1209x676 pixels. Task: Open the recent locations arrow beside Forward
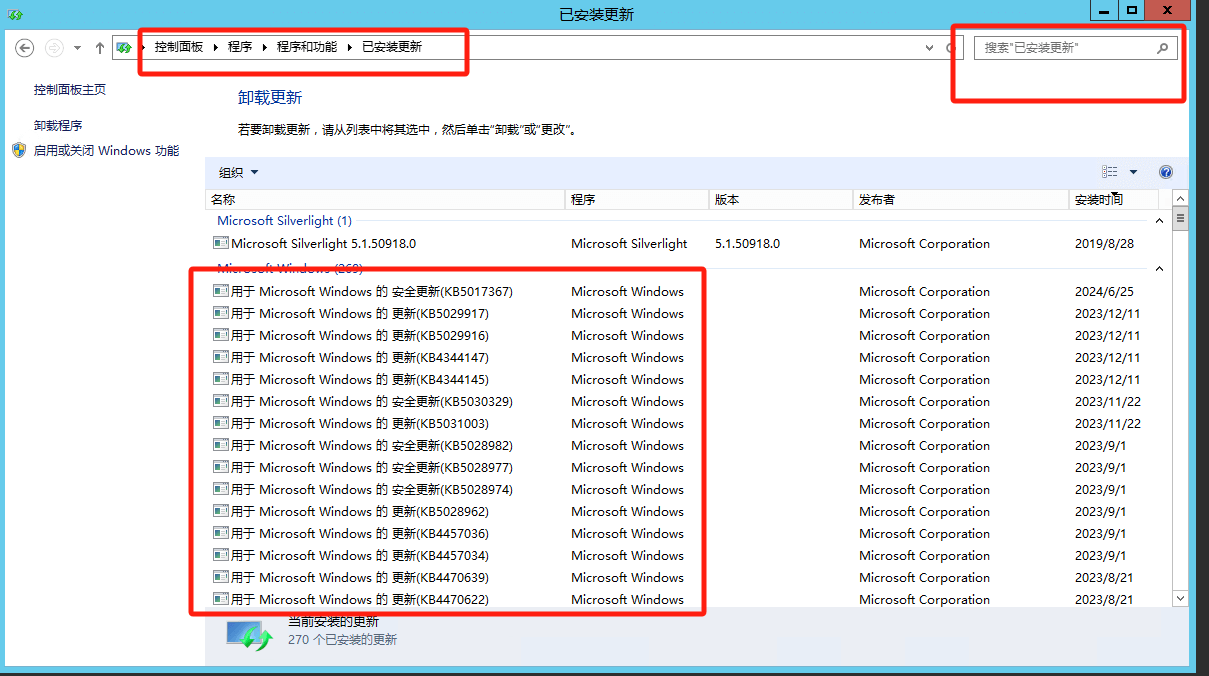[77, 47]
